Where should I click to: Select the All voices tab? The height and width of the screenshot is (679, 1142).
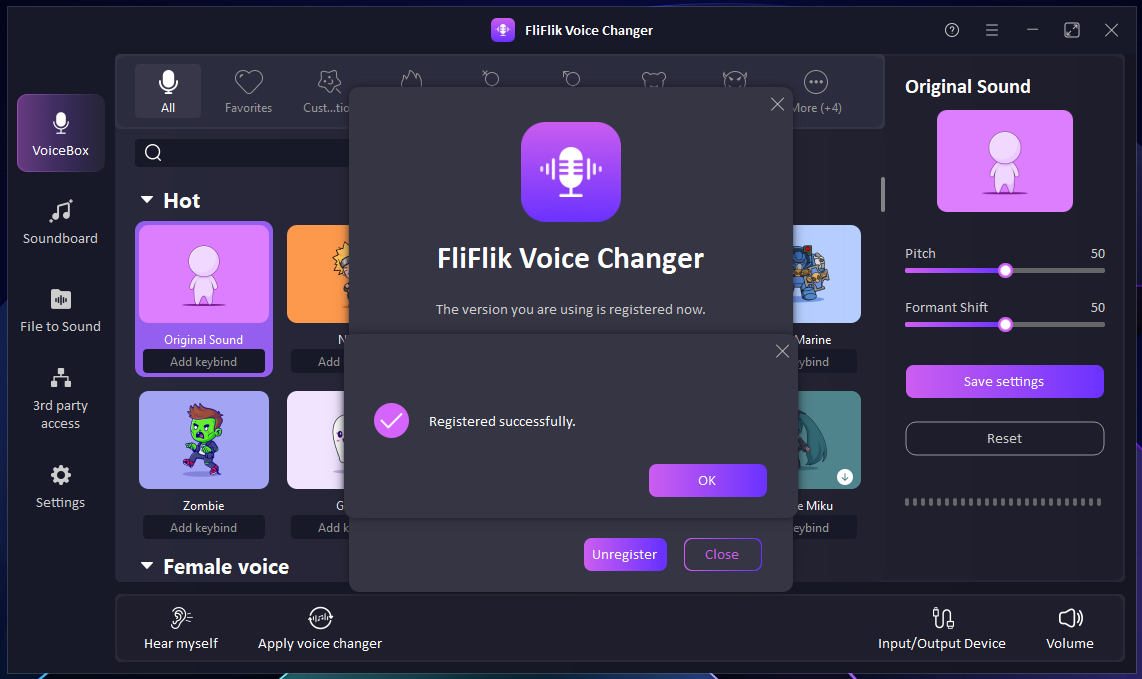point(168,91)
